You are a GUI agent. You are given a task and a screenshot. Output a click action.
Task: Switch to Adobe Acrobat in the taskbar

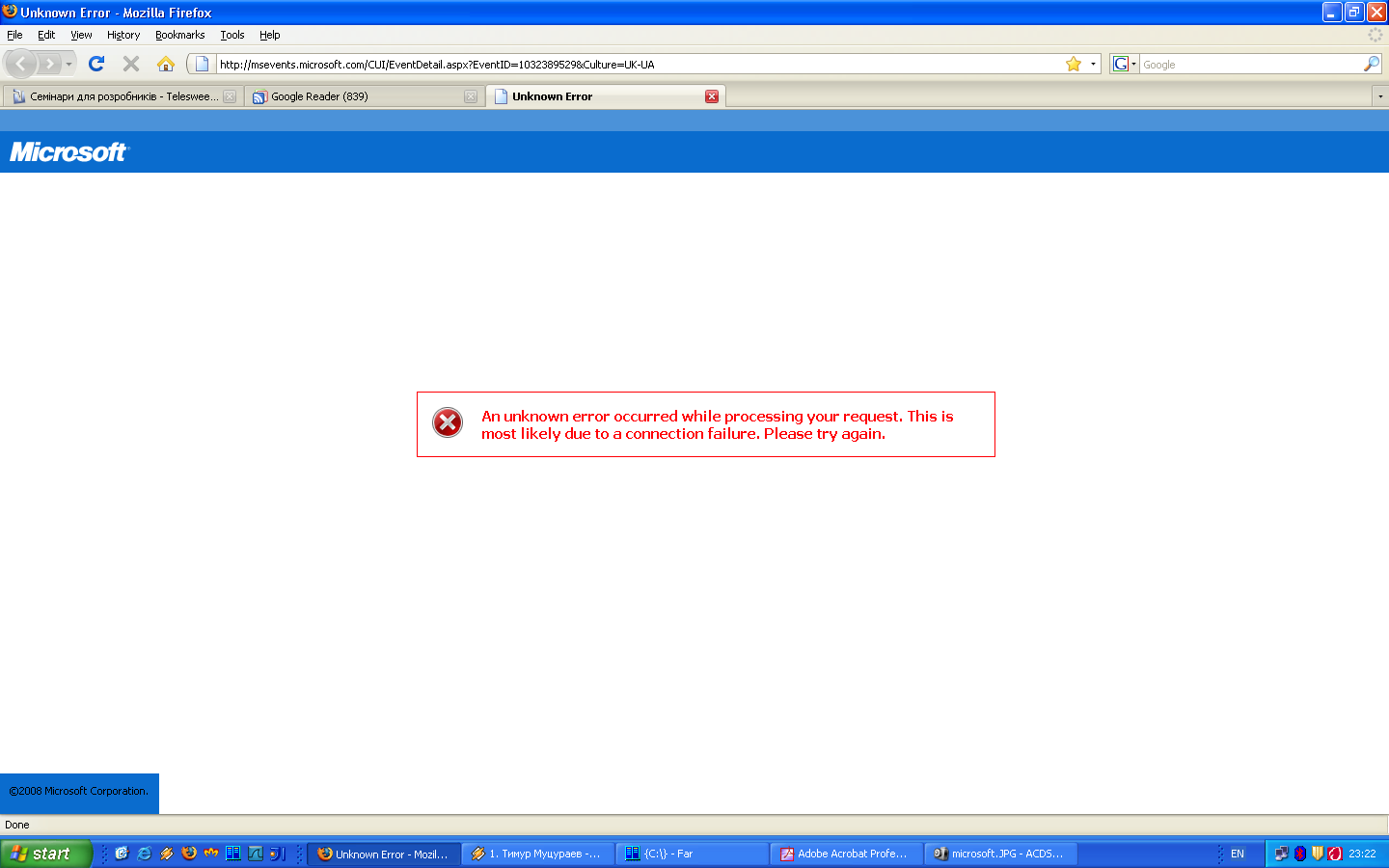[846, 854]
